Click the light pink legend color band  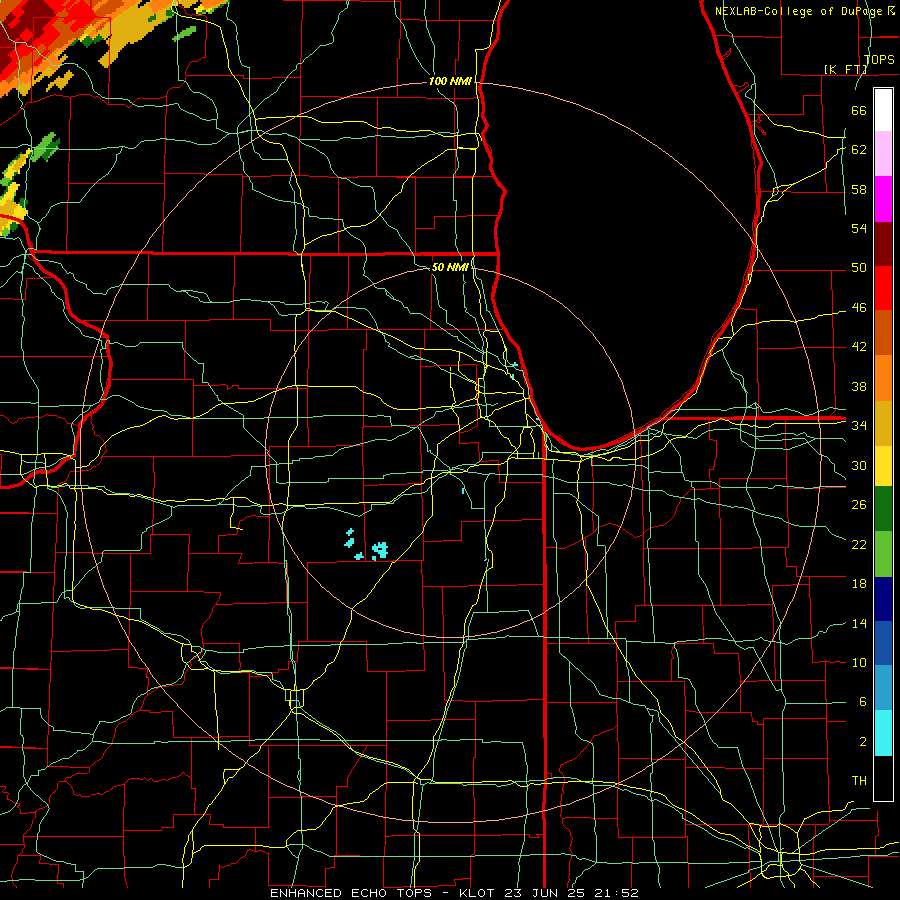(883, 153)
